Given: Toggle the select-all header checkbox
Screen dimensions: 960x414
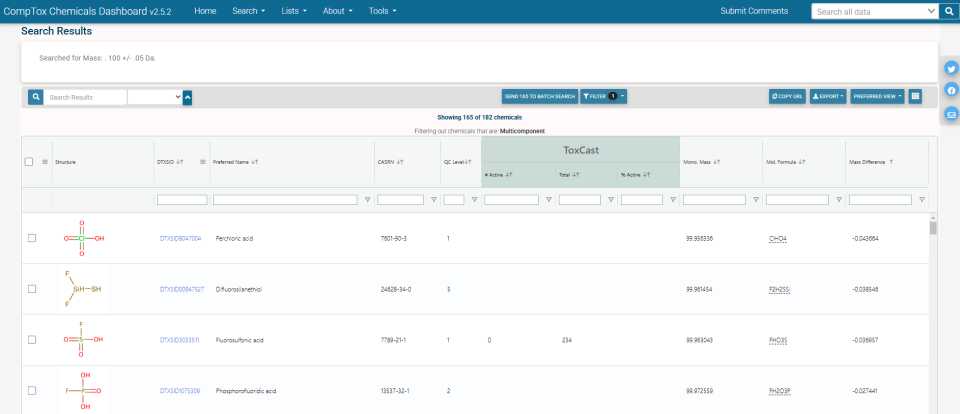Looking at the screenshot, I should click(29, 162).
